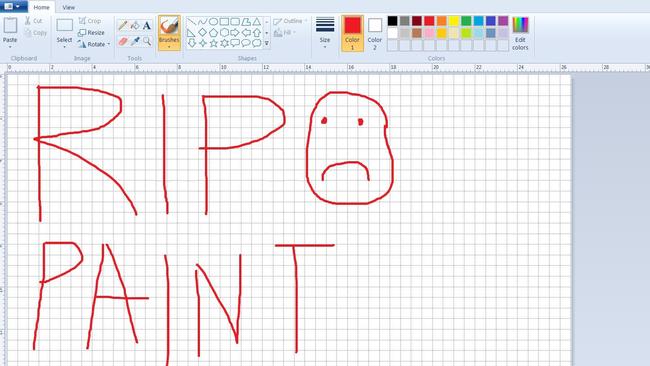Choose the Pentagon shape
The height and width of the screenshot is (366, 650).
point(213,32)
